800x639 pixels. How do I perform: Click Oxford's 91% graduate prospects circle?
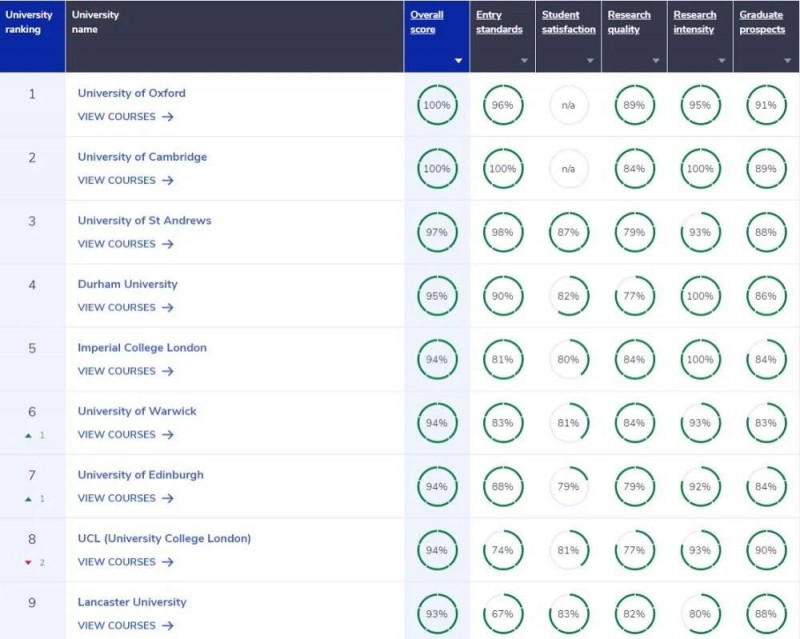pyautogui.click(x=766, y=105)
